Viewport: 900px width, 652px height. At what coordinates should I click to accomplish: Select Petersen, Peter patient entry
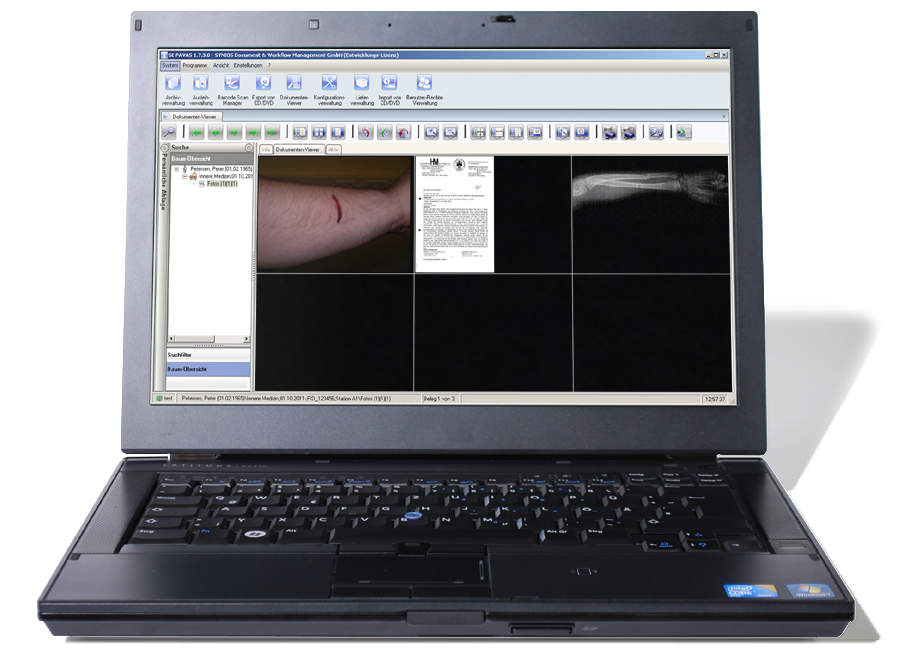coord(221,169)
